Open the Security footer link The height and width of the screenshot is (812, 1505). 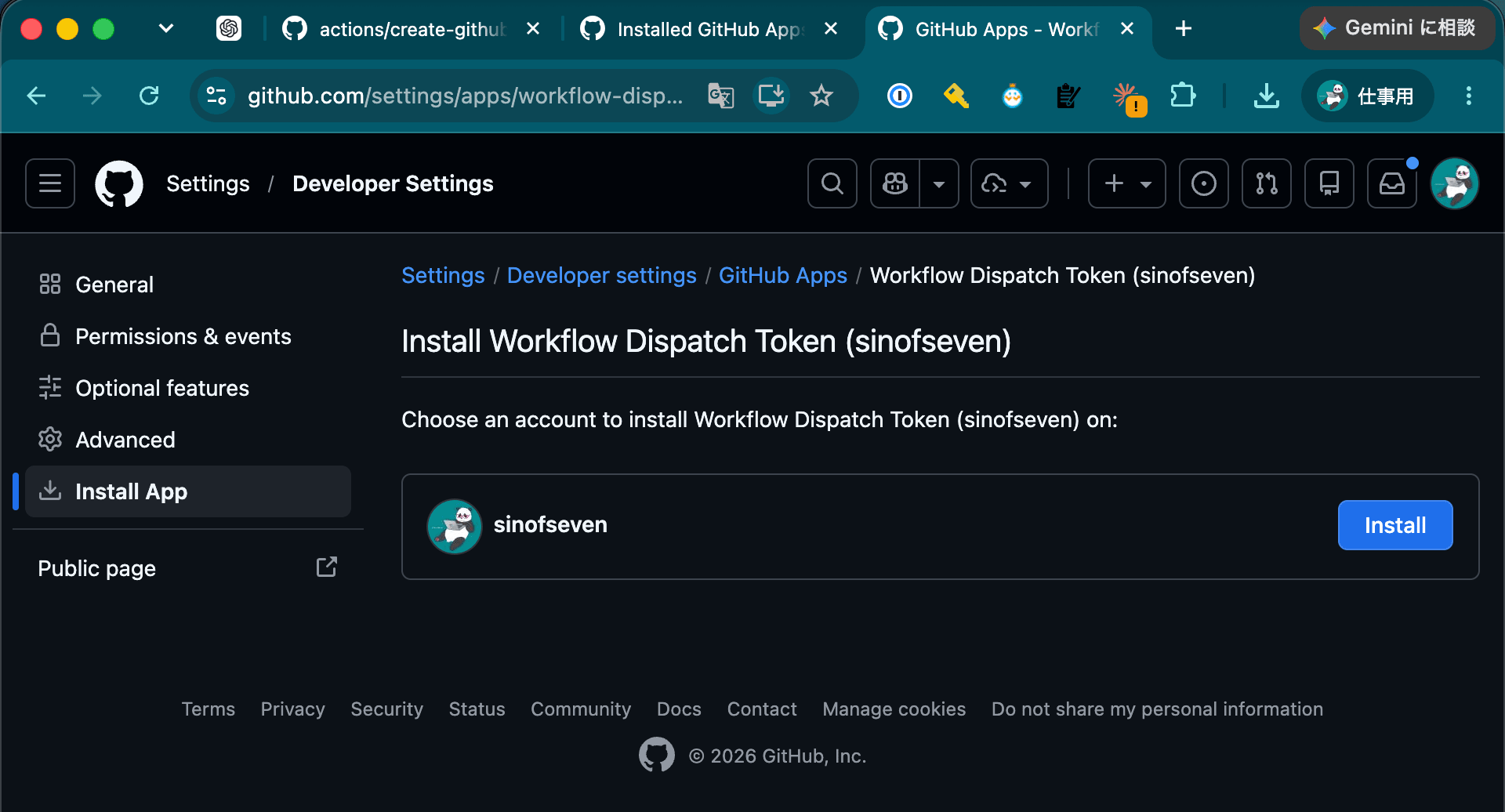coord(386,709)
